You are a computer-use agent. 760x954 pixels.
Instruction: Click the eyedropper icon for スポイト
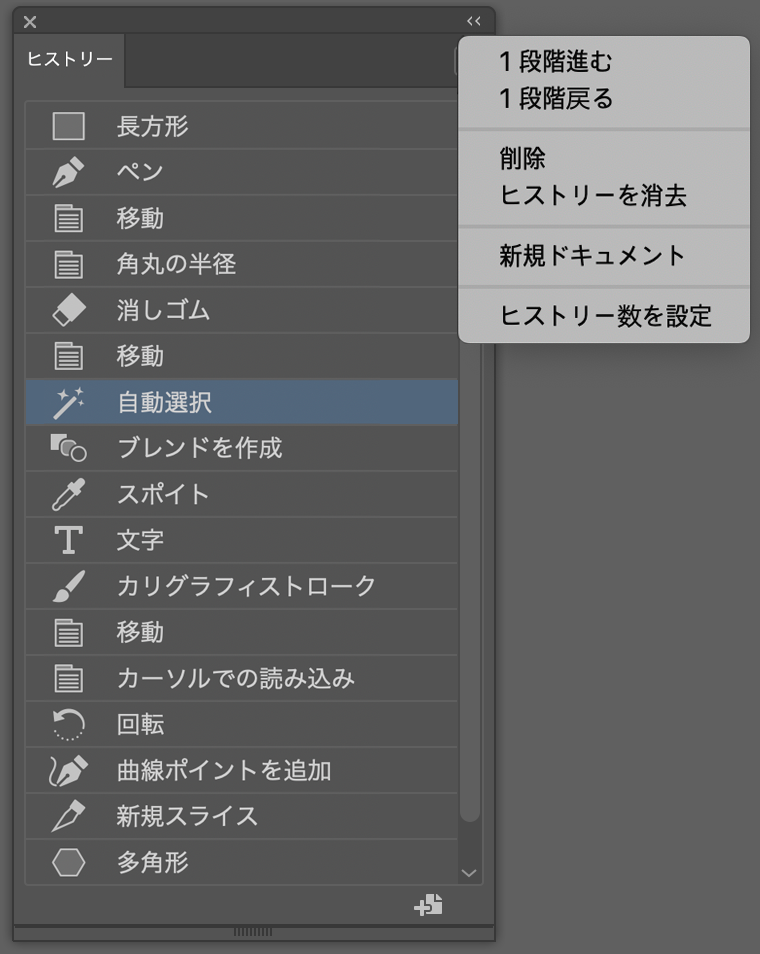[x=68, y=495]
